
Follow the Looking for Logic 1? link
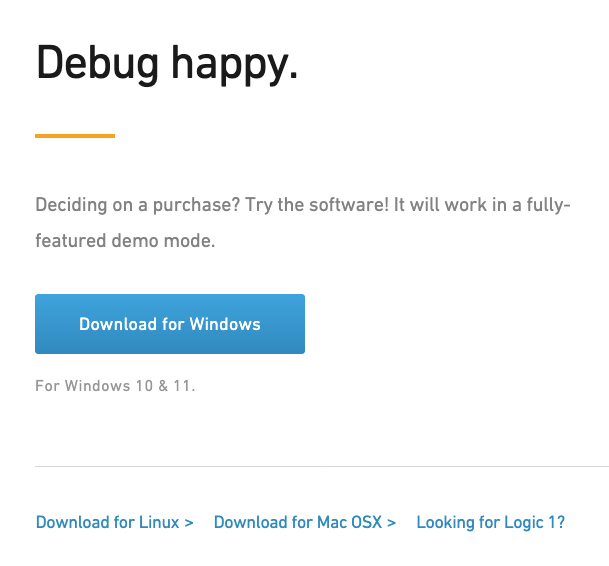coord(491,522)
